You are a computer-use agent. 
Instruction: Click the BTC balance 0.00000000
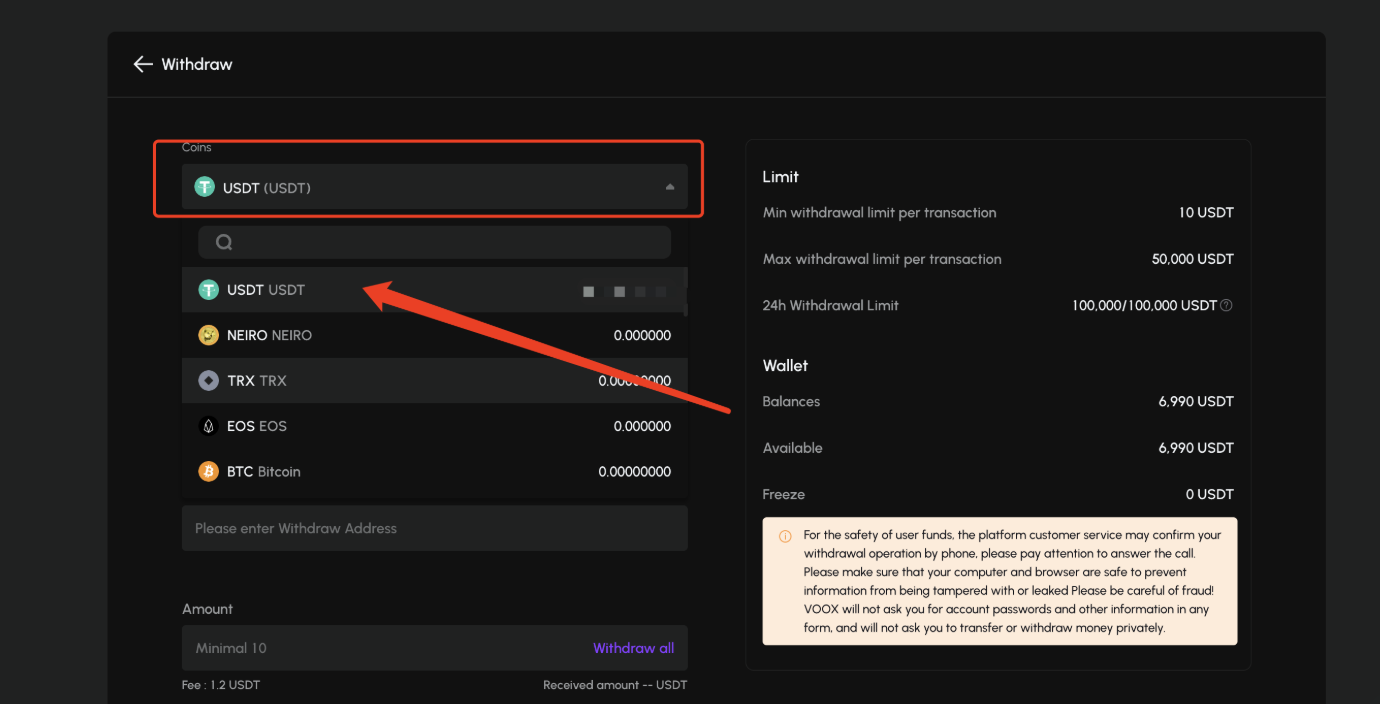pyautogui.click(x=635, y=472)
